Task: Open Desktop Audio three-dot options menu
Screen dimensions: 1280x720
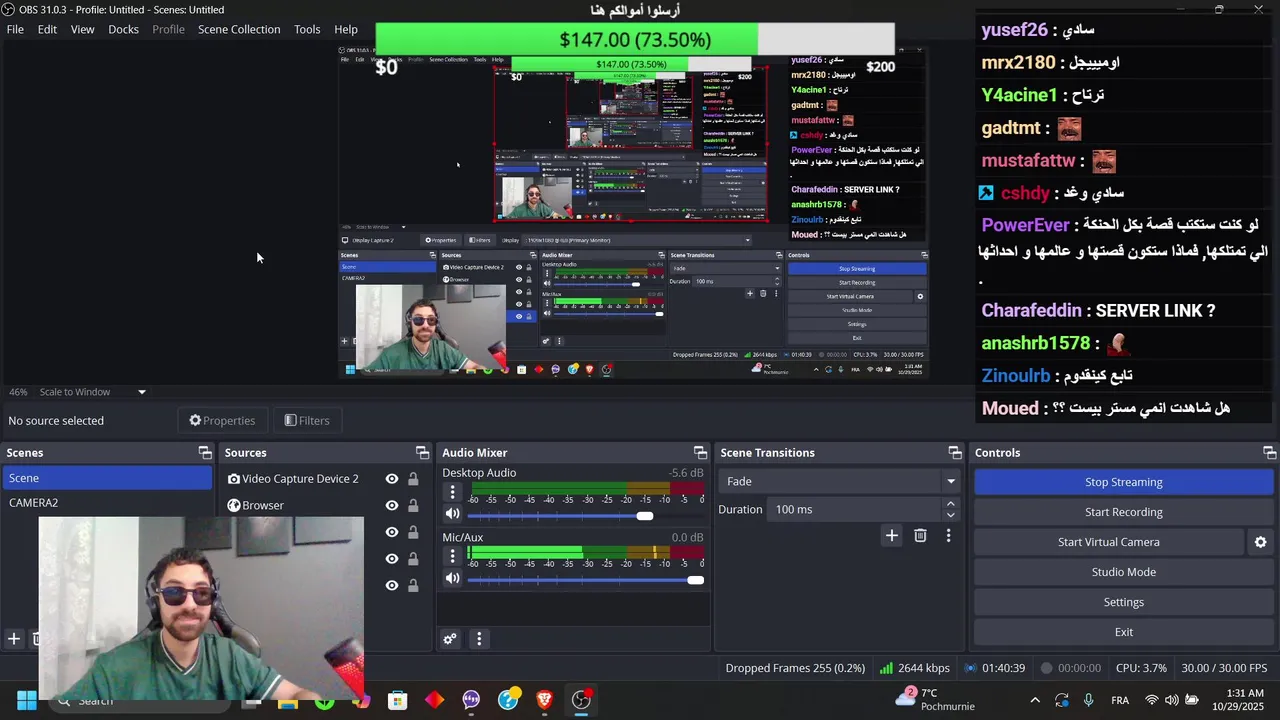Action: pos(452,492)
